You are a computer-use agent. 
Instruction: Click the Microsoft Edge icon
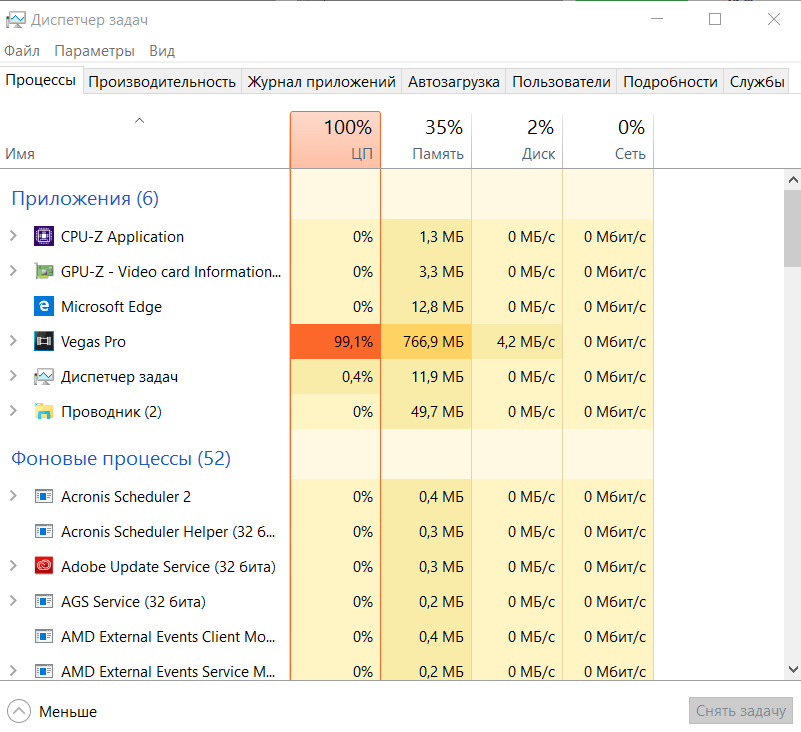44,306
